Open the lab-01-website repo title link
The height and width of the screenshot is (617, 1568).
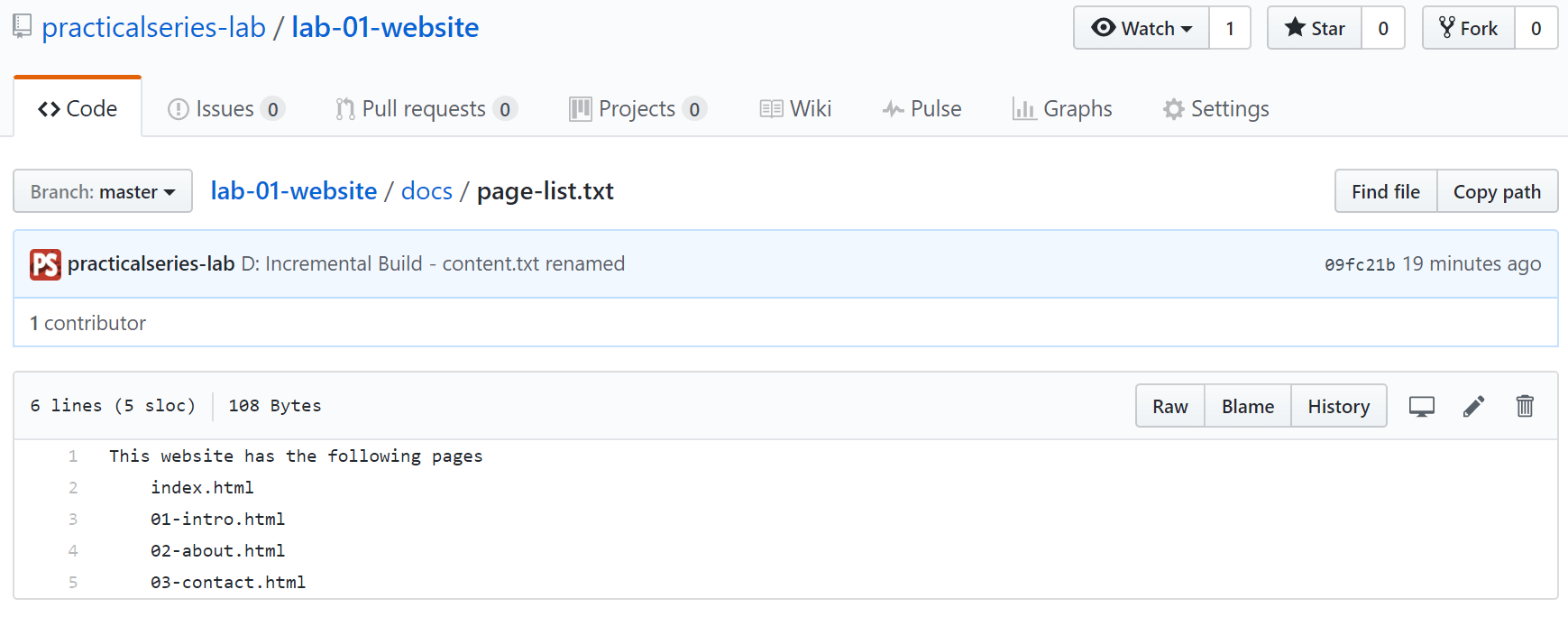pyautogui.click(x=385, y=27)
